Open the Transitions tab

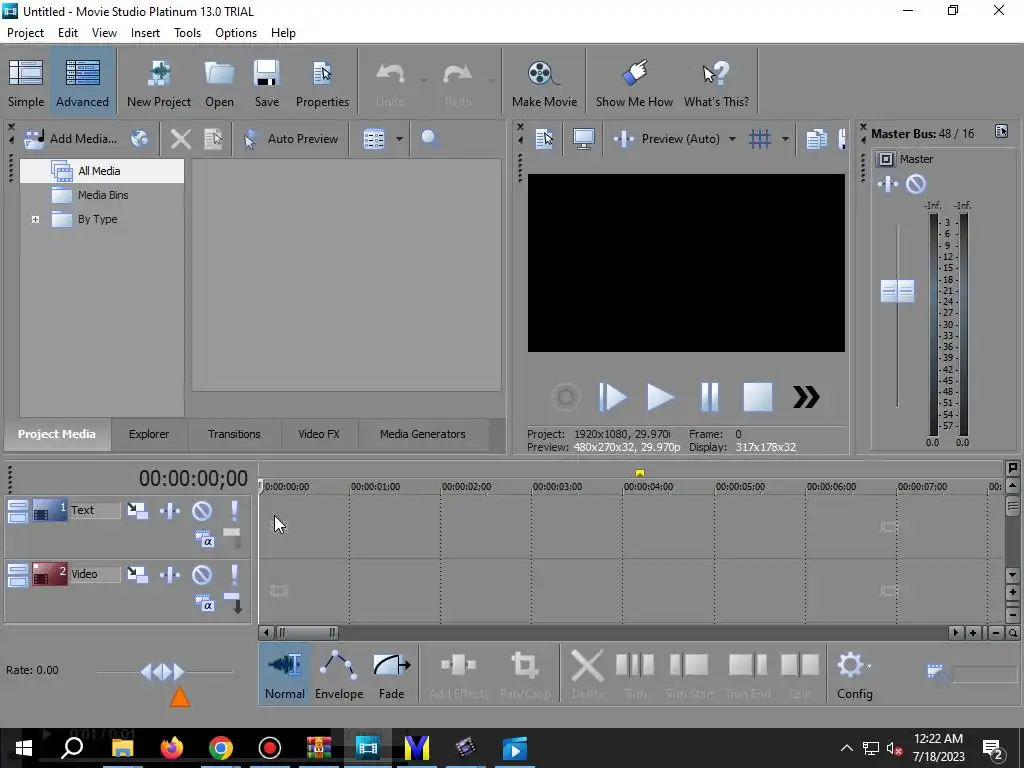tap(234, 434)
